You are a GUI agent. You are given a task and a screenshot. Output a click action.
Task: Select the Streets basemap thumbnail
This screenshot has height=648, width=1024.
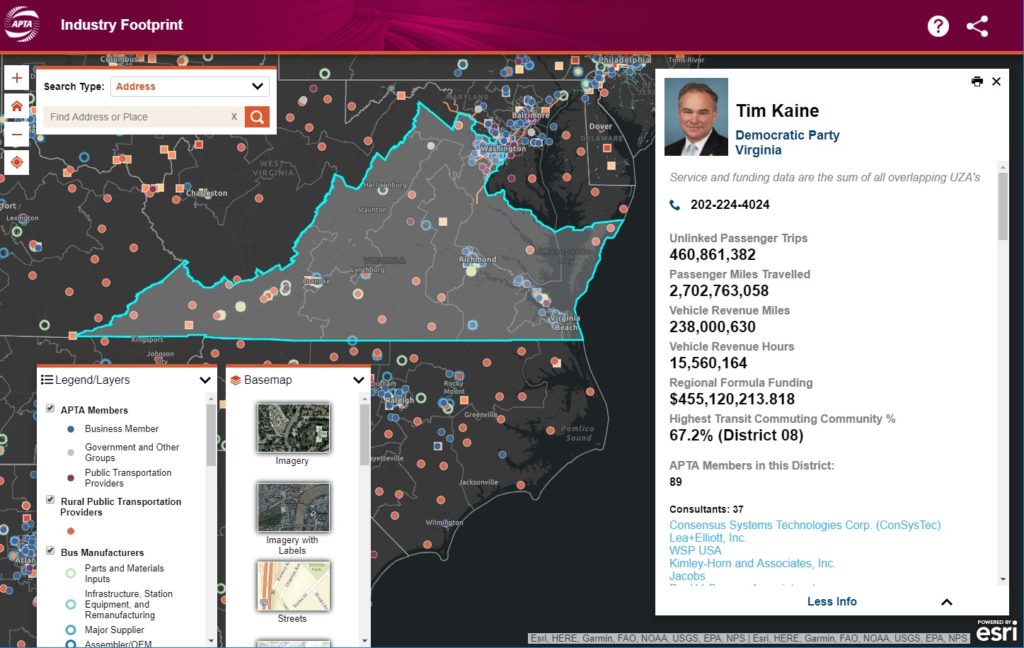[293, 586]
